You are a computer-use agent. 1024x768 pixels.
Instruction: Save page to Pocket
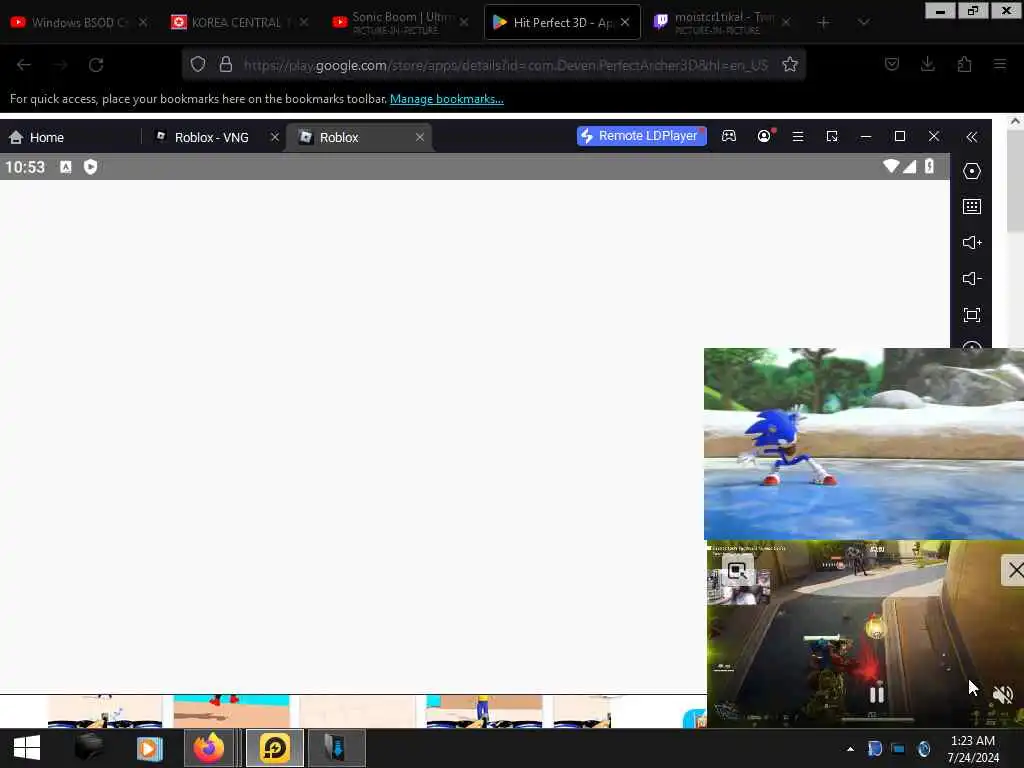tap(892, 64)
